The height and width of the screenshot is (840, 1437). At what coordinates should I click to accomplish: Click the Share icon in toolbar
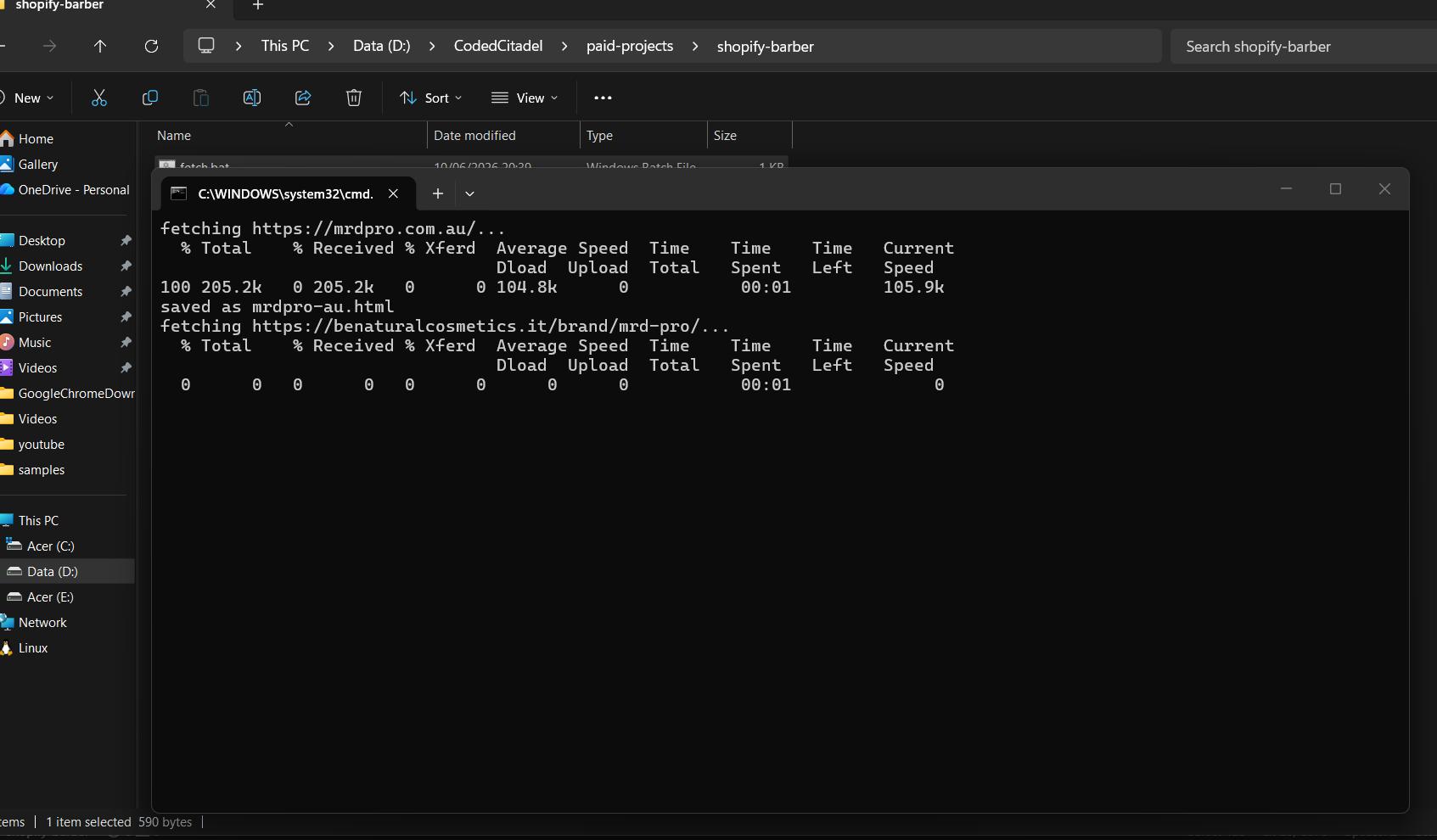303,98
